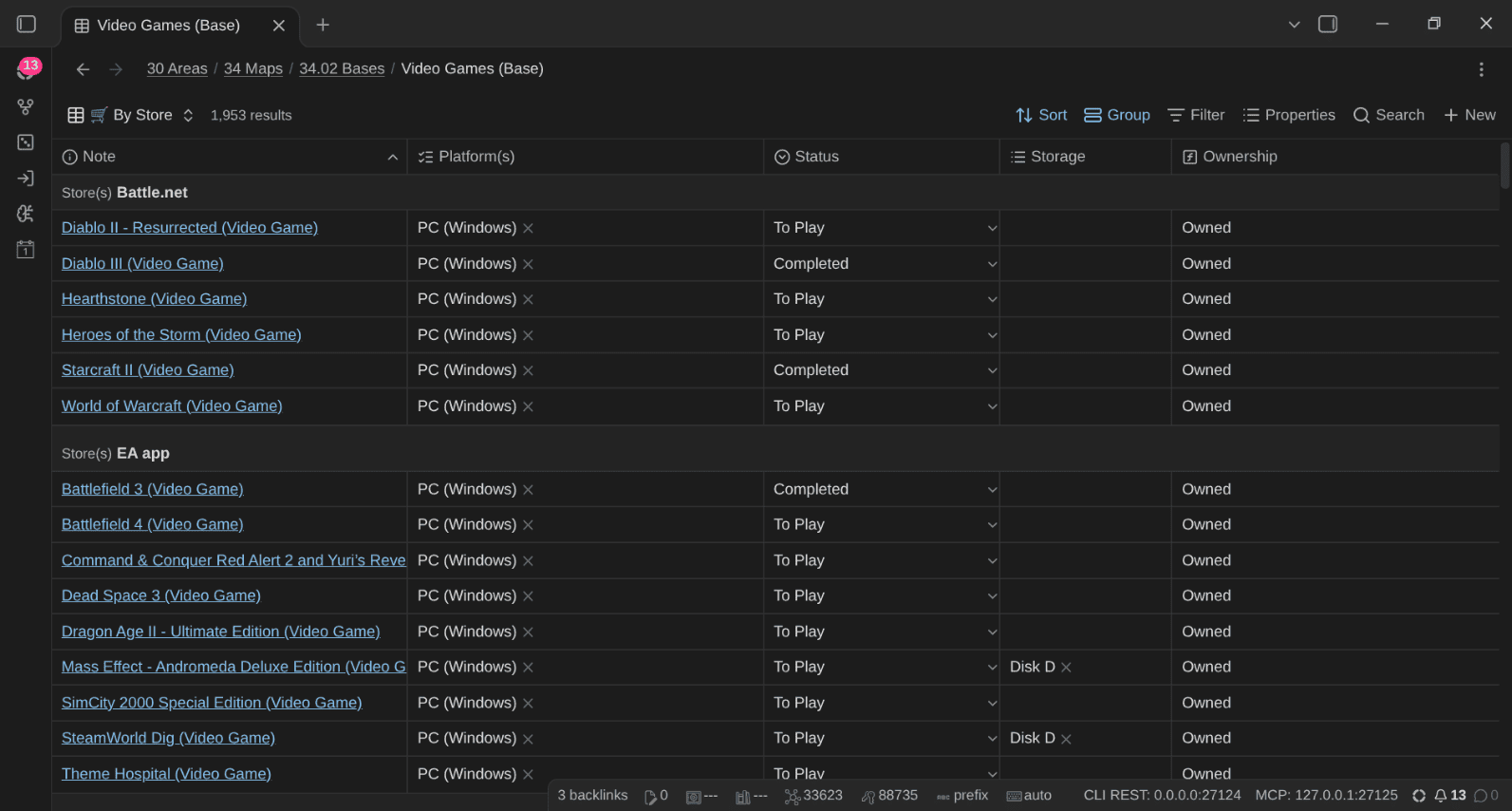Image resolution: width=1512 pixels, height=811 pixels.
Task: Open the Status dropdown for Battlefield 3
Action: [x=885, y=489]
